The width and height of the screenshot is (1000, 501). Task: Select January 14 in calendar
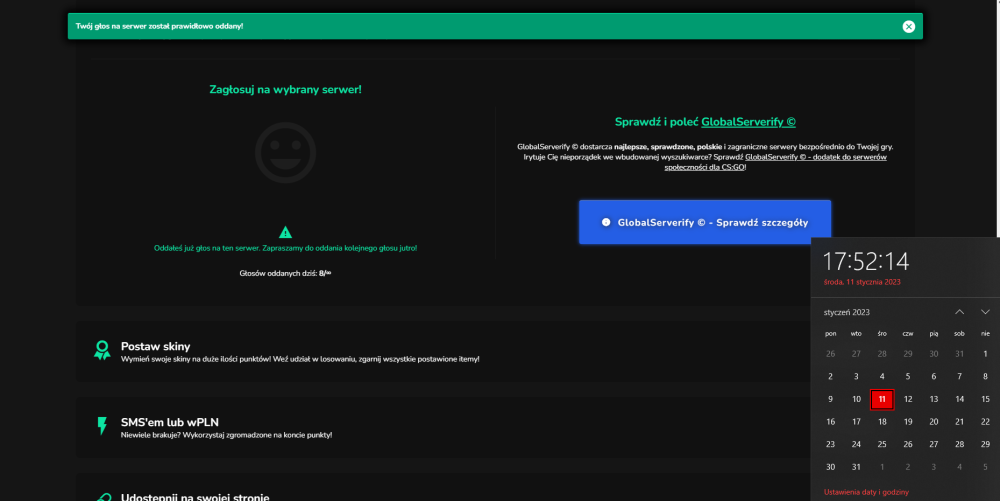pos(959,399)
